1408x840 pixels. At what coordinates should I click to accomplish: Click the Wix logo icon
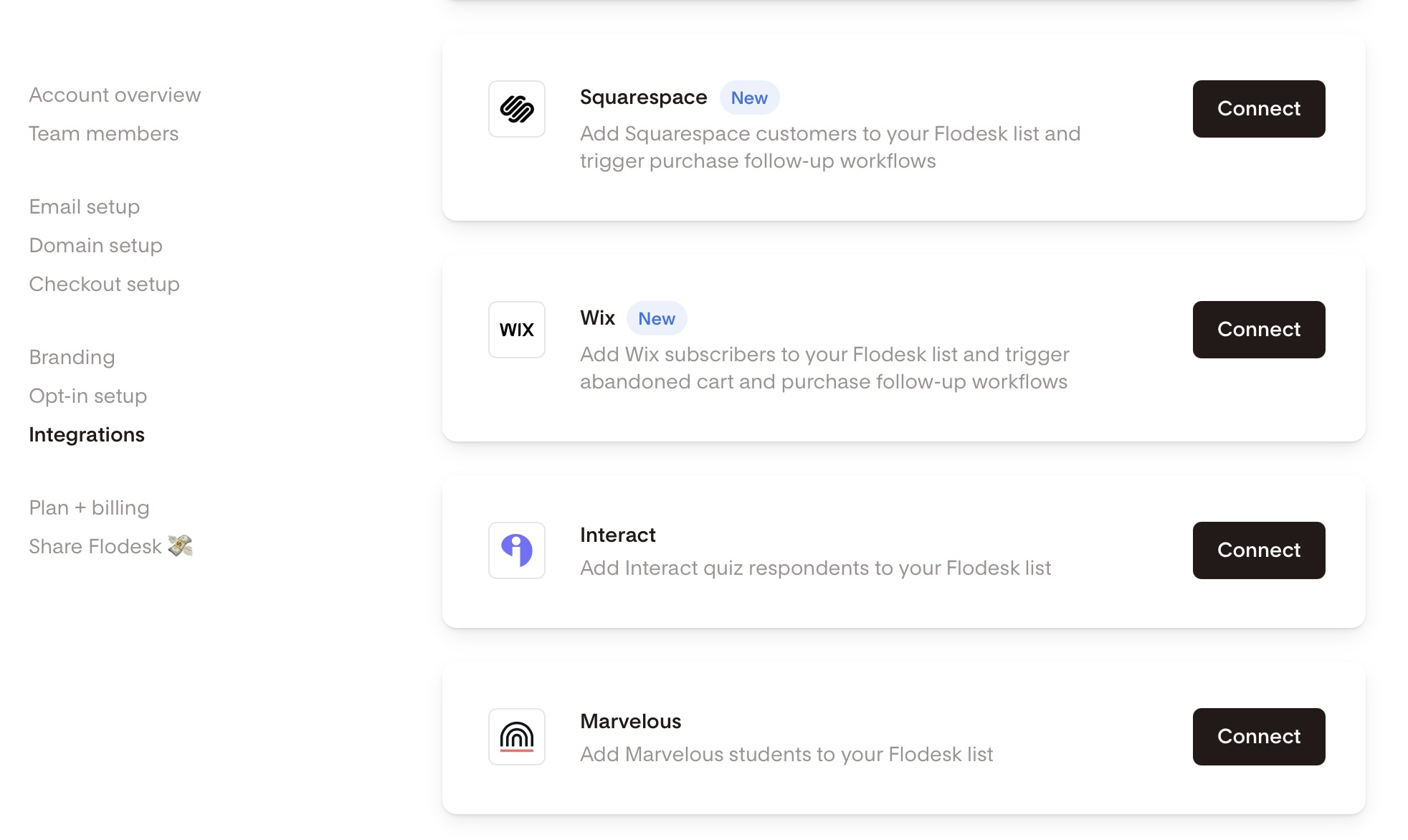(x=516, y=330)
